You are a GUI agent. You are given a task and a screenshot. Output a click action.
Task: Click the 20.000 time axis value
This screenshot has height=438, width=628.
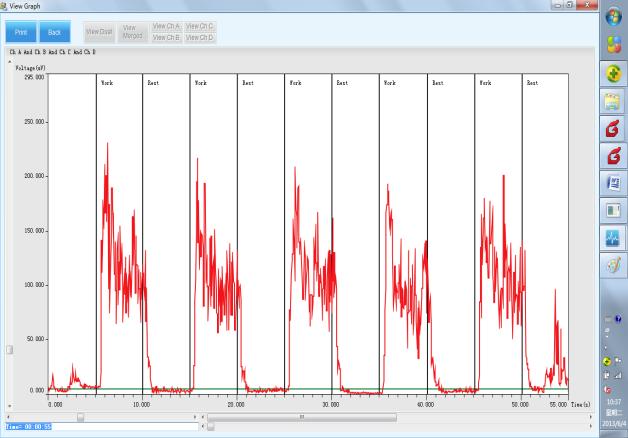click(236, 405)
